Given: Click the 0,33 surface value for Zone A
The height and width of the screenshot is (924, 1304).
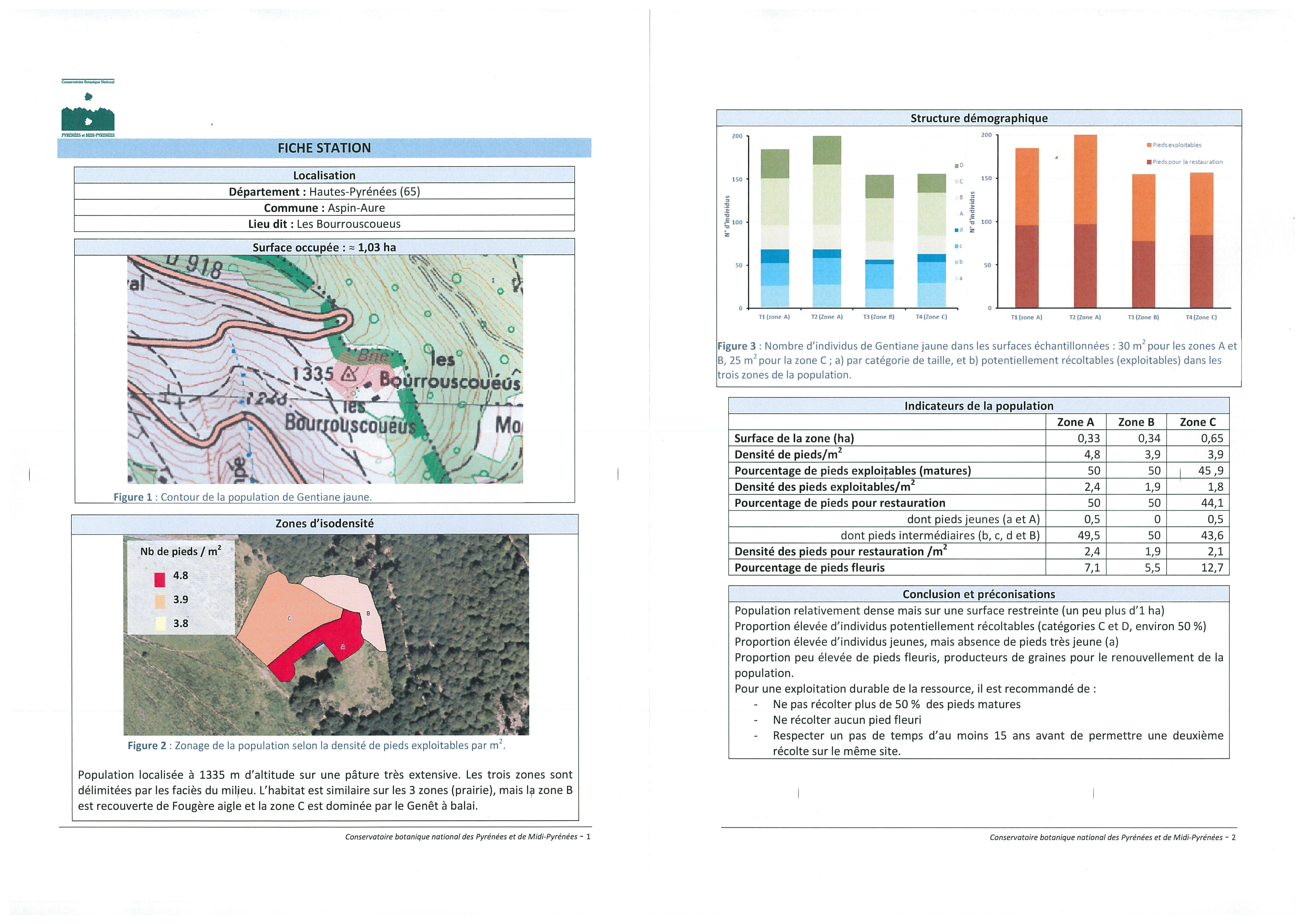Looking at the screenshot, I should pos(1089,438).
